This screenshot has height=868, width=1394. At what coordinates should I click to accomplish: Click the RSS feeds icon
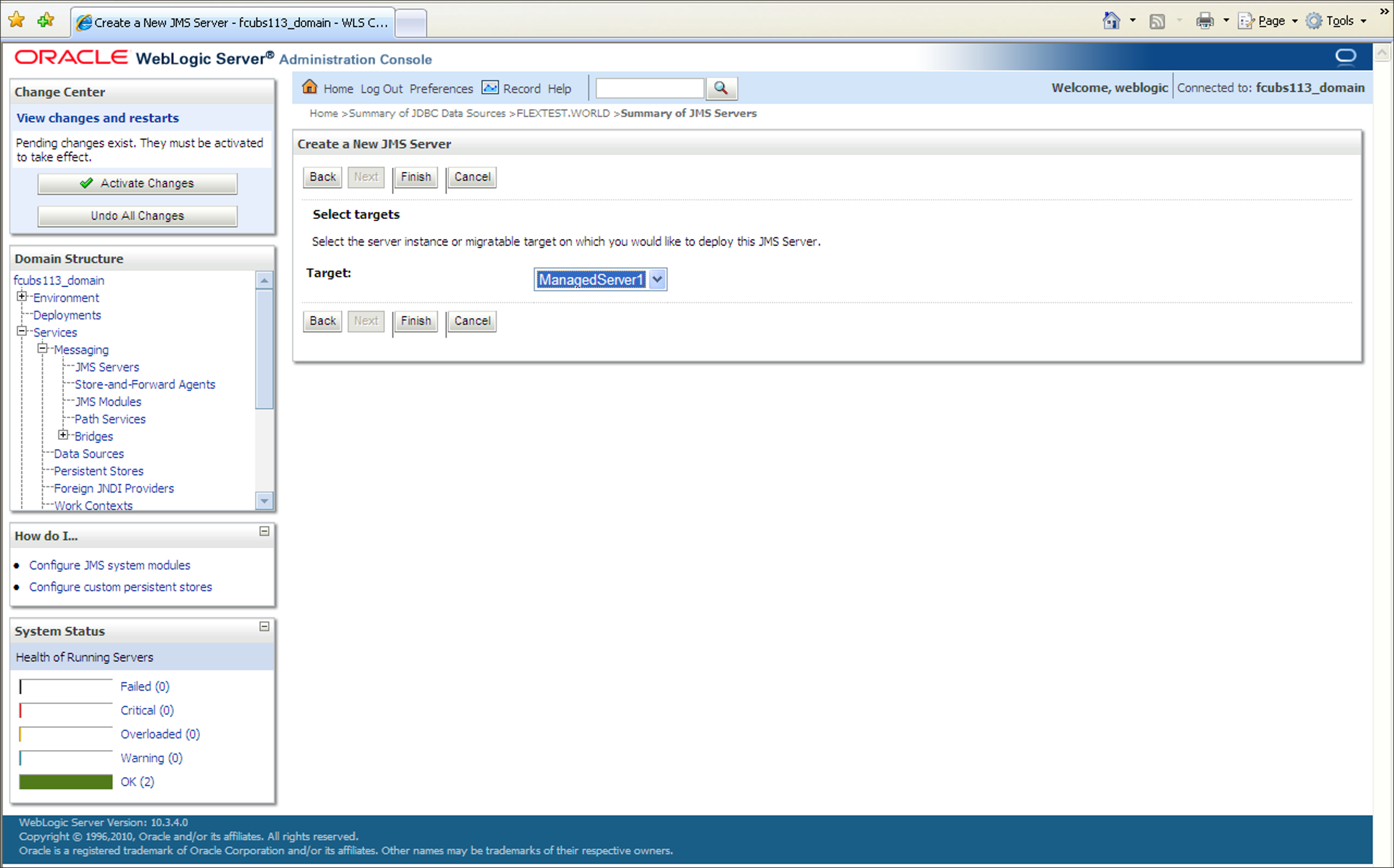pyautogui.click(x=1157, y=22)
